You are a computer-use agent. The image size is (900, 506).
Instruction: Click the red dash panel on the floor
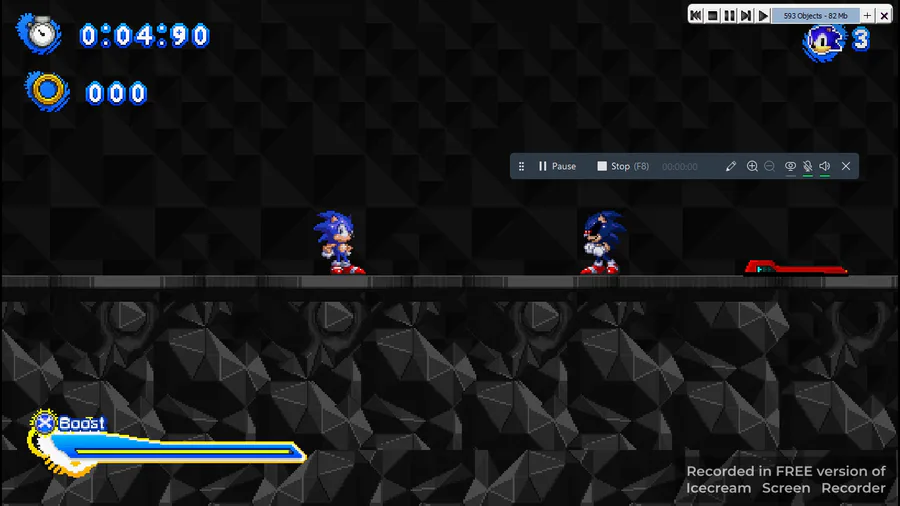point(796,268)
